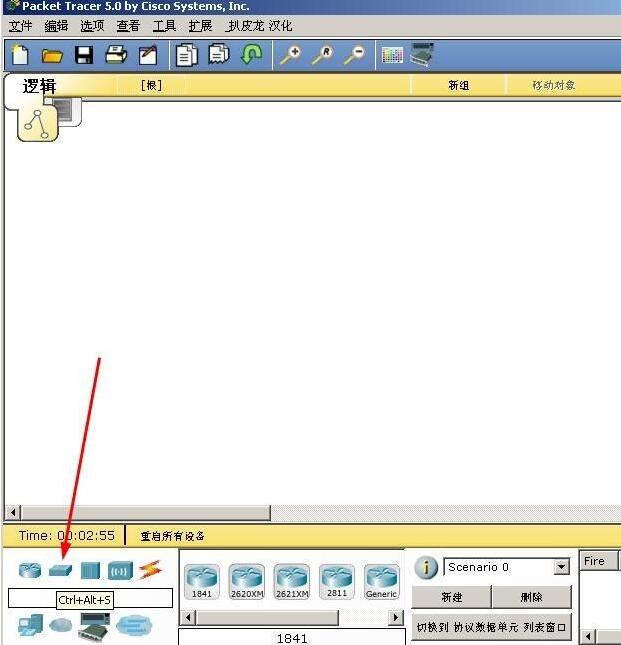Select the Hubs device category icon
This screenshot has height=645, width=621.
(x=90, y=571)
